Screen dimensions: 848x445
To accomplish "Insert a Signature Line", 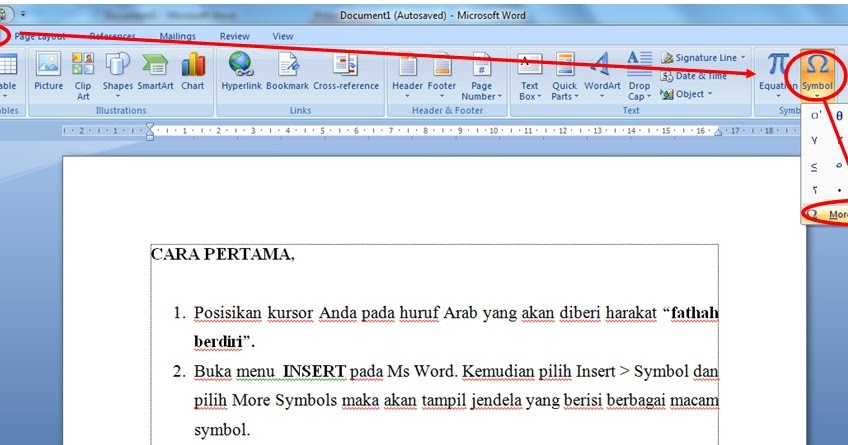I will tap(704, 57).
